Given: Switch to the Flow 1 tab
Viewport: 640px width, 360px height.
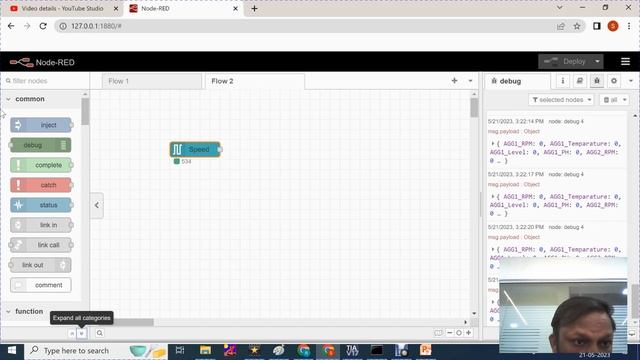Looking at the screenshot, I should 151,81.
